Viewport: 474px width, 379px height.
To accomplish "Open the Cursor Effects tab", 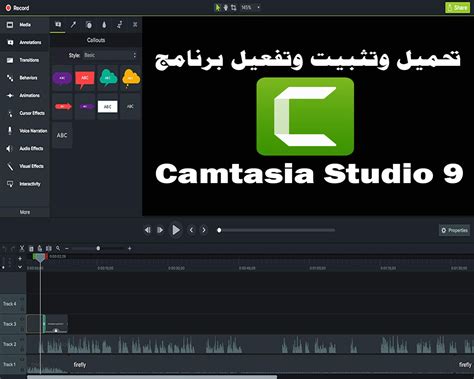I will pos(25,113).
